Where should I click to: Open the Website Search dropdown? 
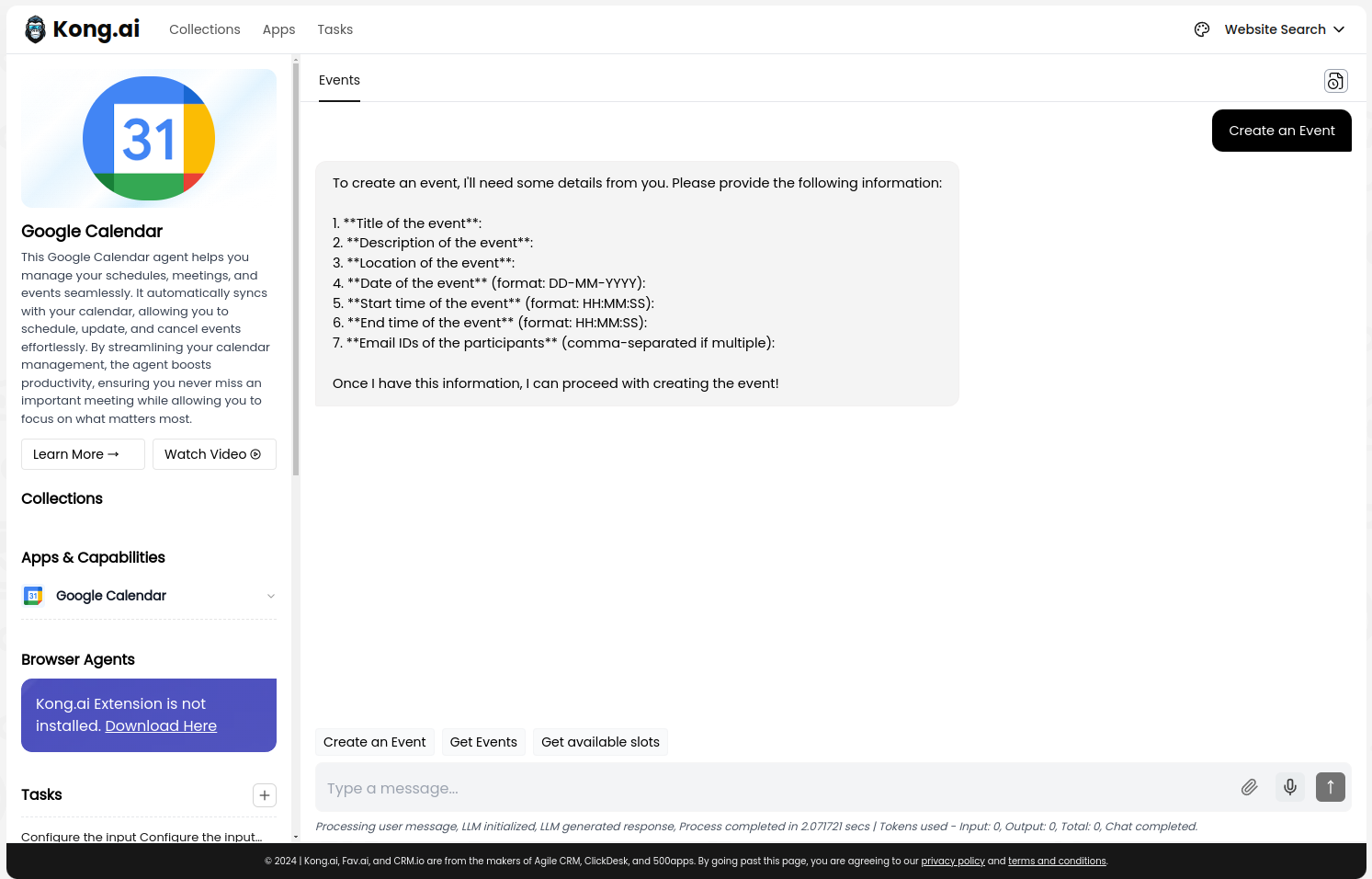coord(1284,29)
